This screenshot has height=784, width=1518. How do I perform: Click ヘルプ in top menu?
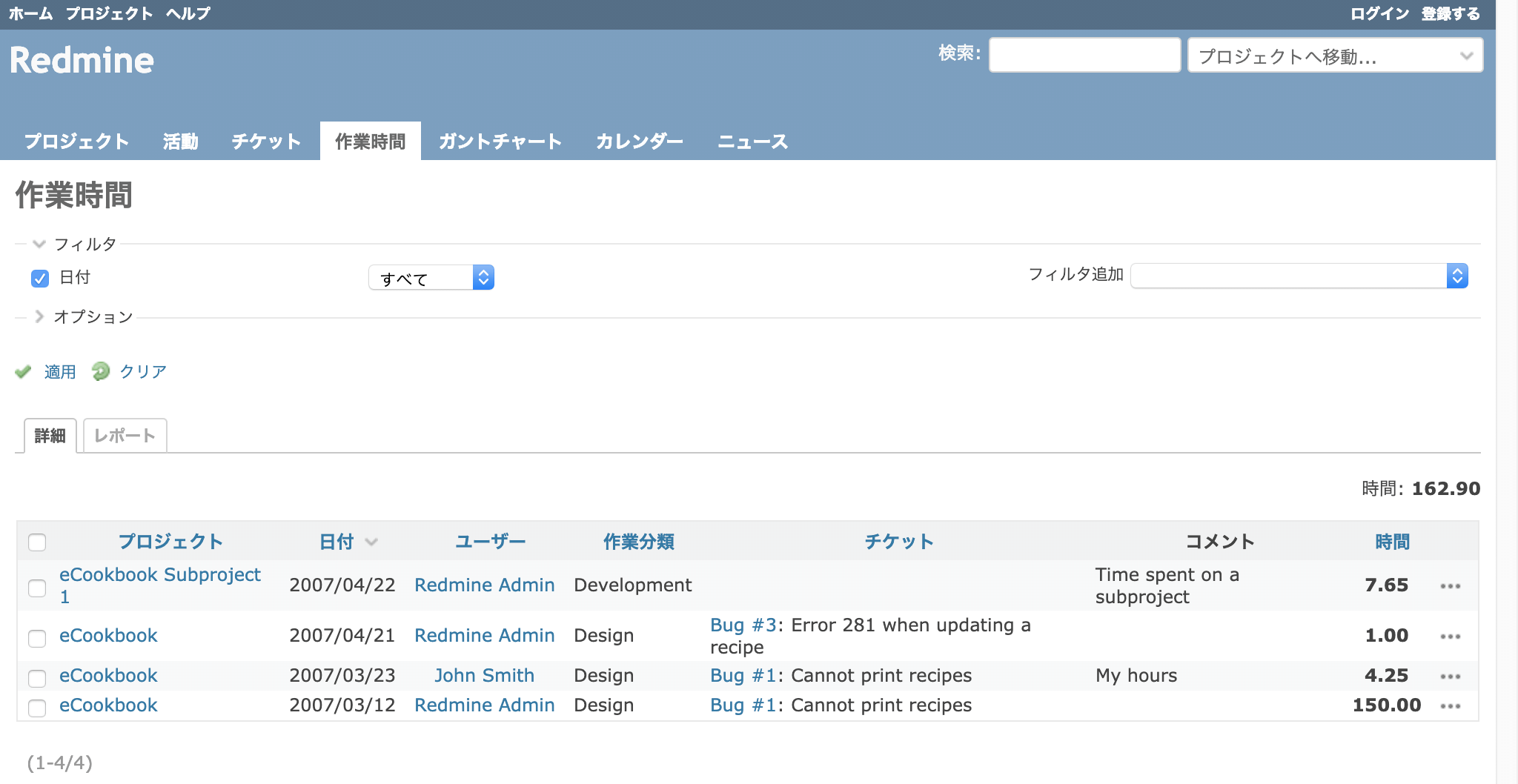[x=188, y=13]
